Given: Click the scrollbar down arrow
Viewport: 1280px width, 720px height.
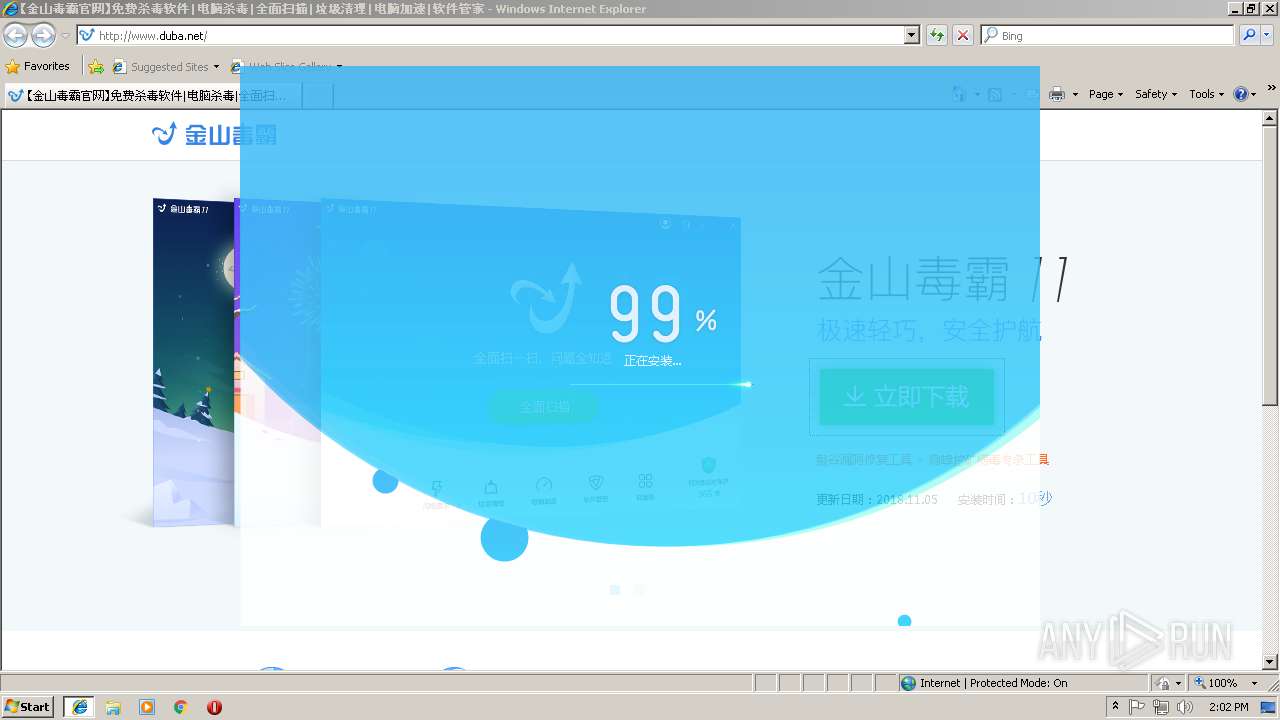Looking at the screenshot, I should point(1271,662).
